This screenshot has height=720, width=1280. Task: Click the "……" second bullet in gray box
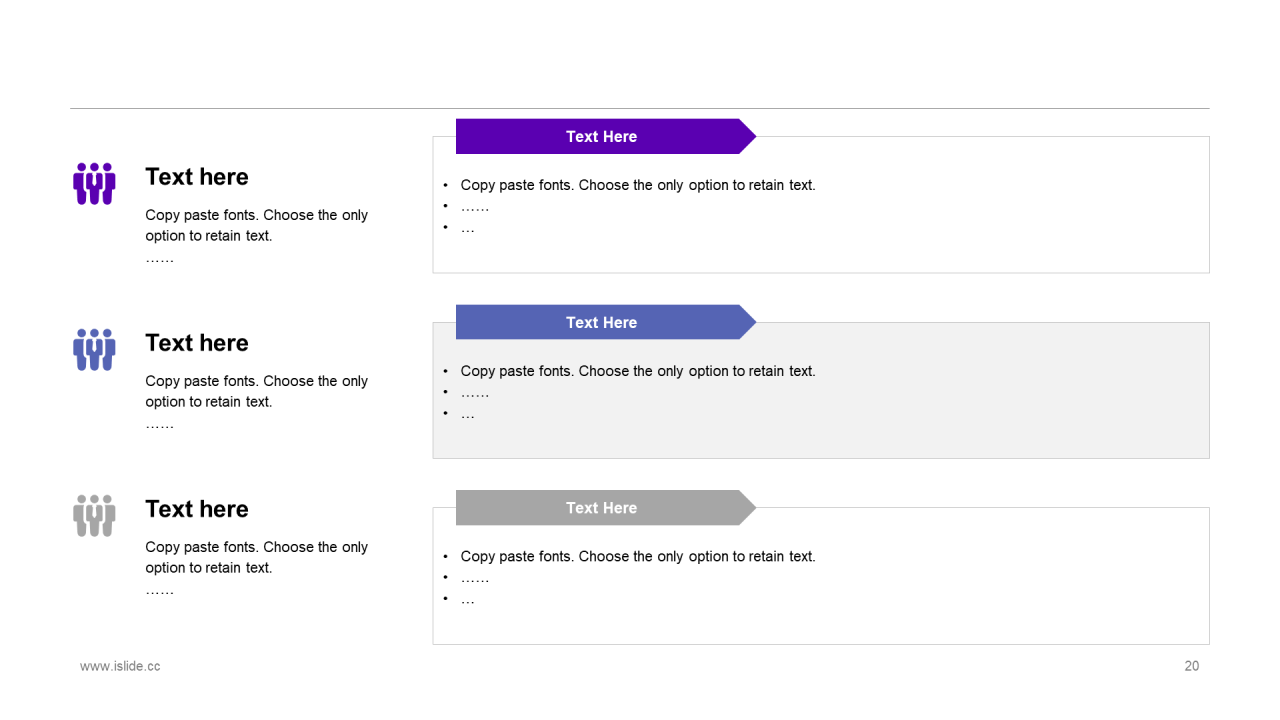474,393
